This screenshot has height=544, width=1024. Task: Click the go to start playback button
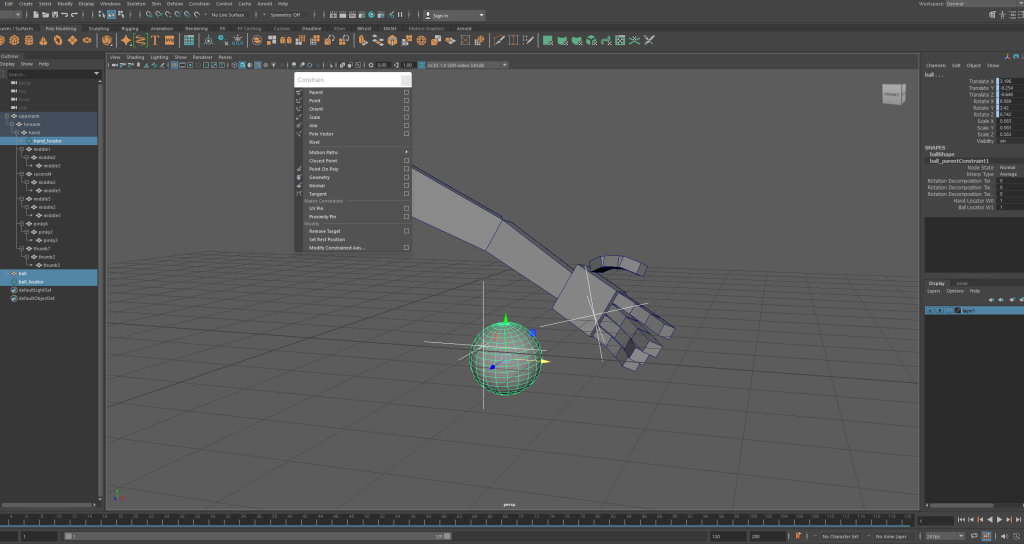pos(961,520)
